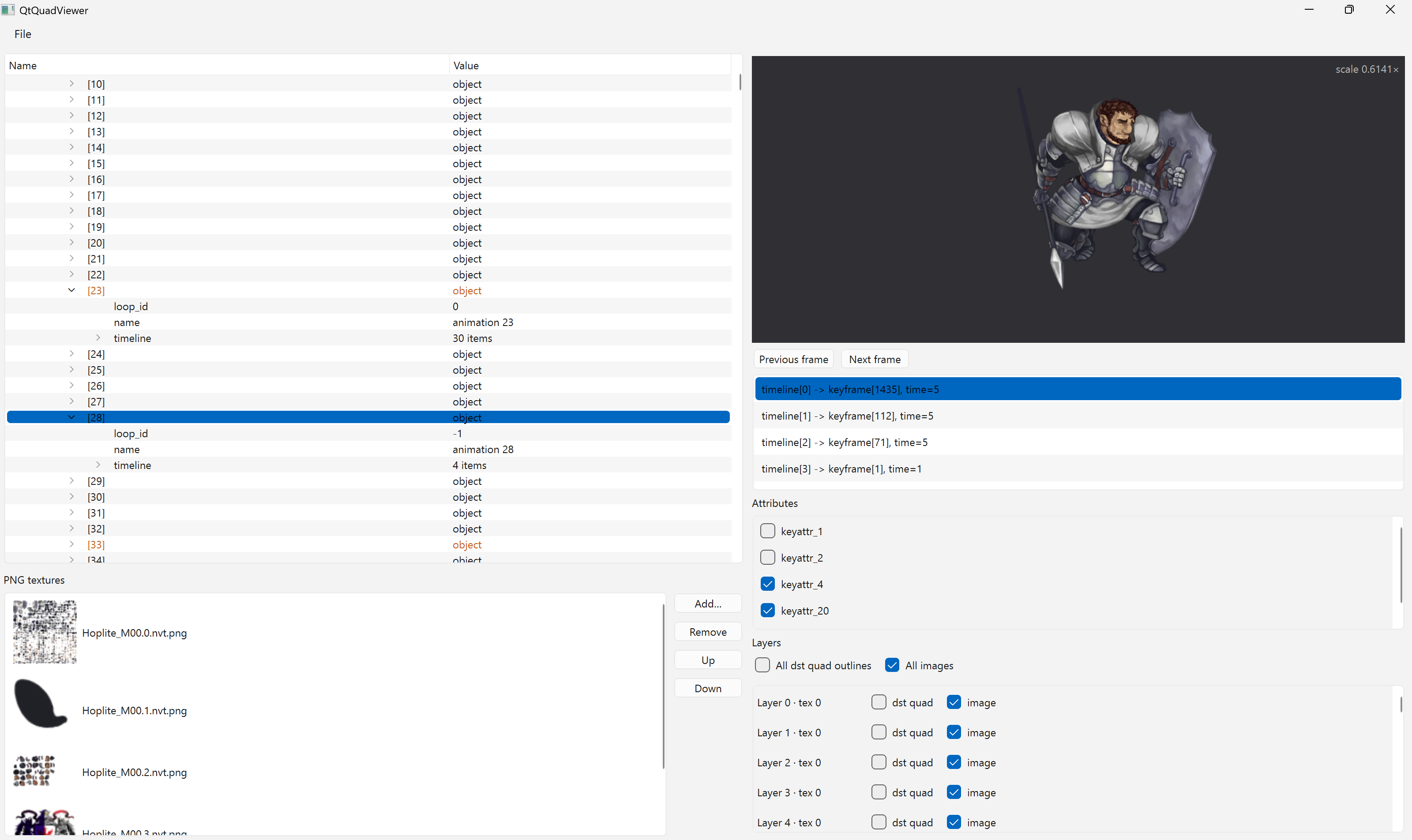
Task: Restore down the window using title bar icon
Action: (1349, 10)
